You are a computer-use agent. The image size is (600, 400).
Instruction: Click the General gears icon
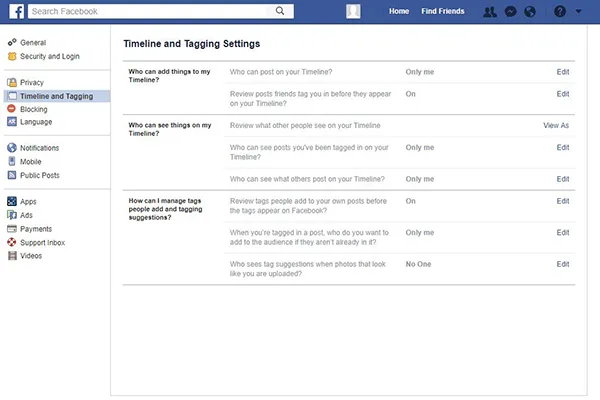(x=12, y=42)
